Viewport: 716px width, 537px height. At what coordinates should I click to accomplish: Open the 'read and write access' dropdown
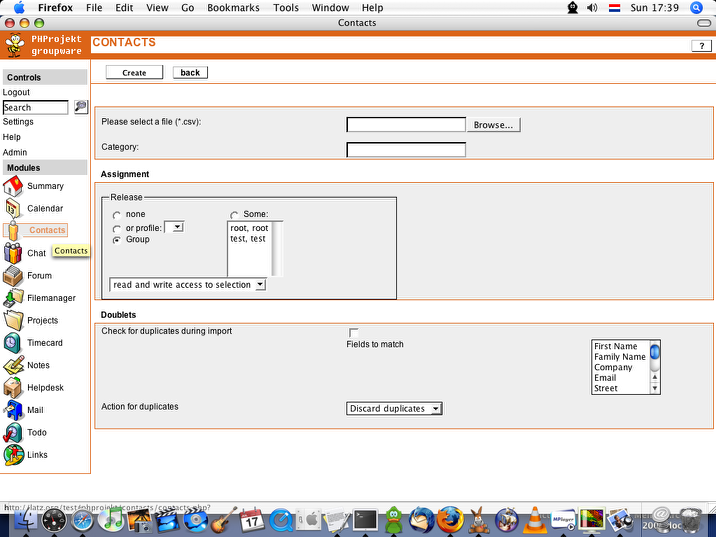point(188,285)
